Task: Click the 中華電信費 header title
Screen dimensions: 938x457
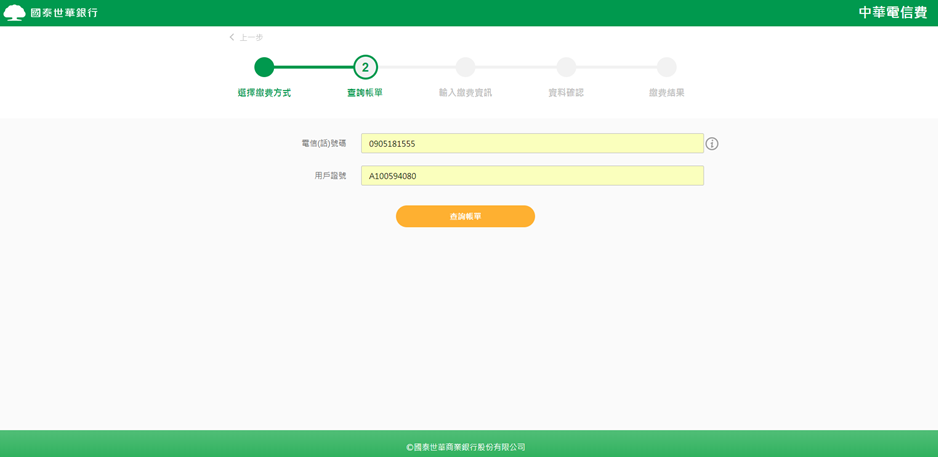Action: click(x=893, y=13)
